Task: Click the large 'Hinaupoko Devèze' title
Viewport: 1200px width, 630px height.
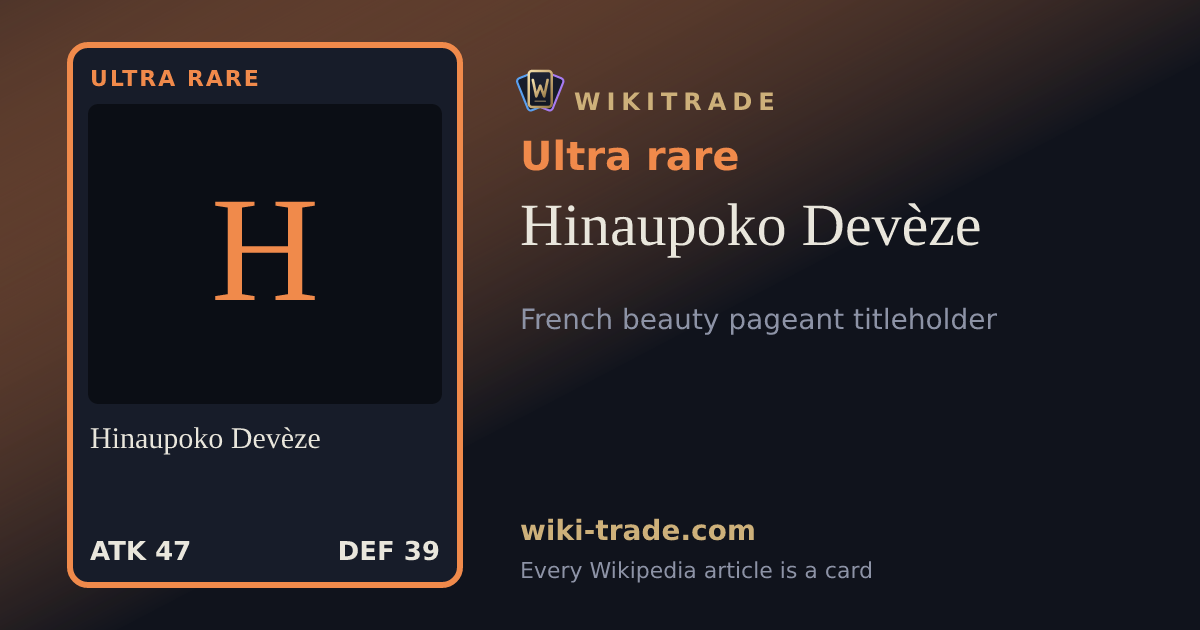Action: tap(750, 226)
